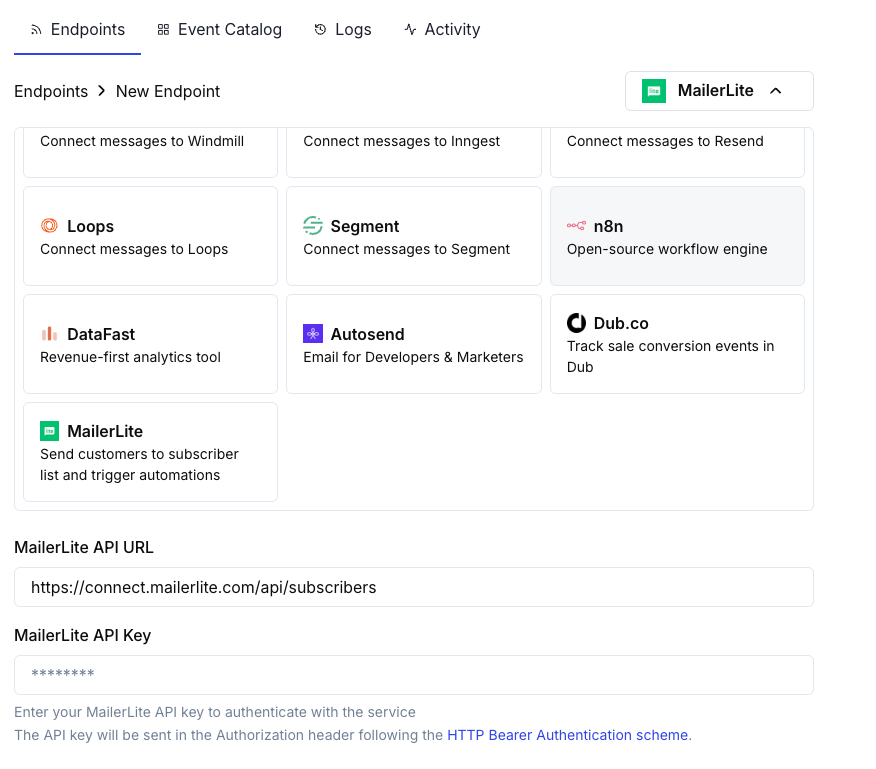
Task: Select the MailerLite integration icon
Action: 50,431
